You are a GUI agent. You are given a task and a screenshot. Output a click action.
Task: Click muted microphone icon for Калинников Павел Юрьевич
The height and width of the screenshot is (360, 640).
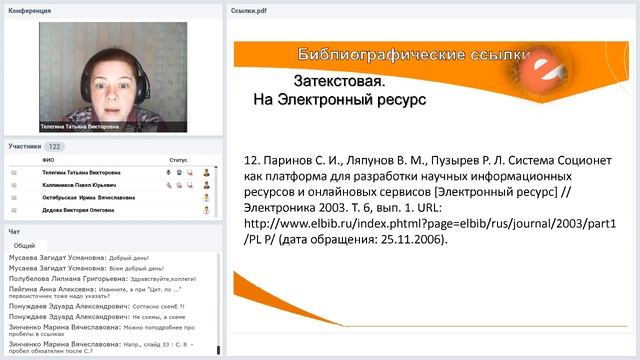169,185
